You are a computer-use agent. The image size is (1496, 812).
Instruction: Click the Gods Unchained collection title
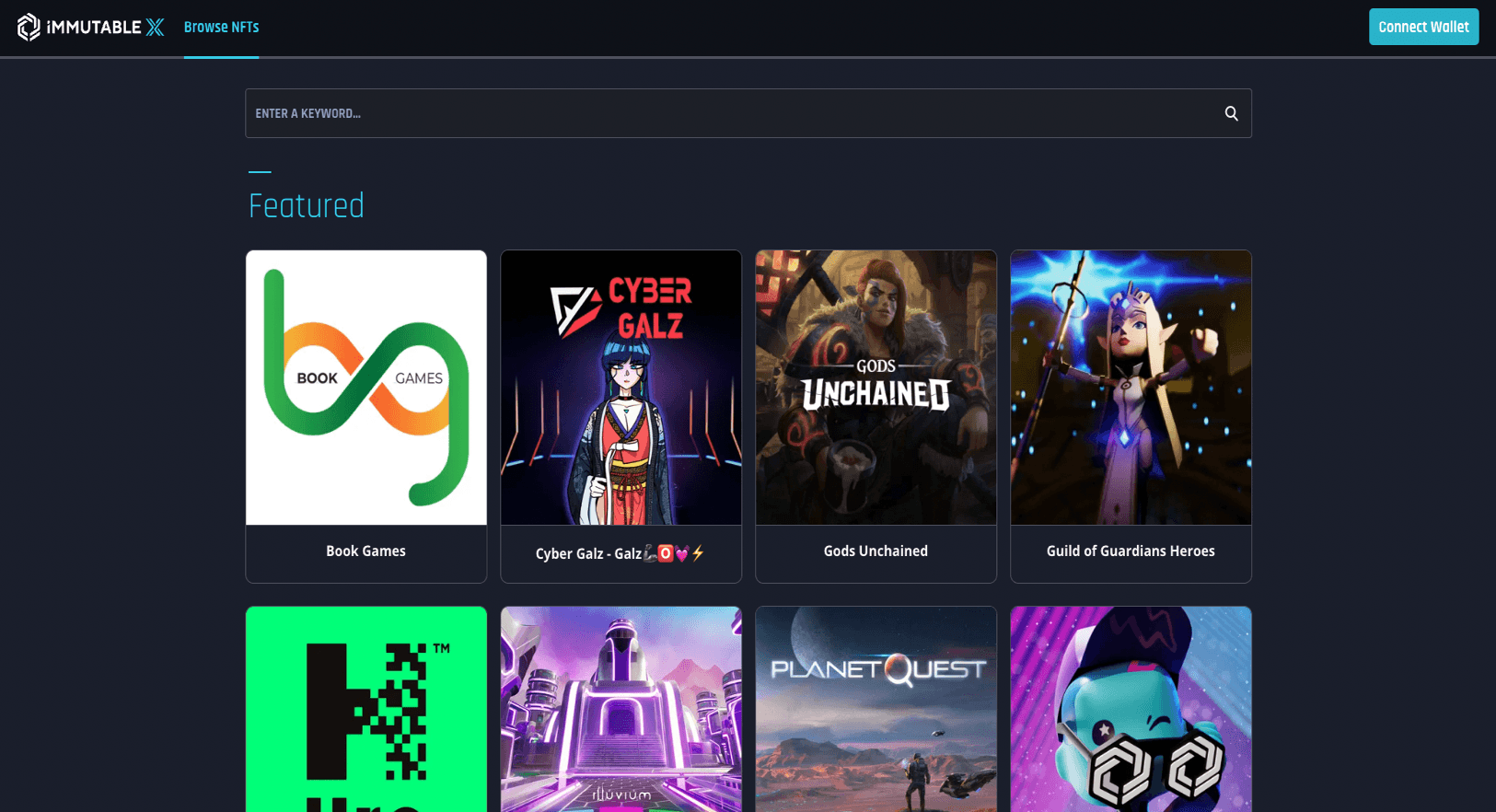(x=876, y=551)
